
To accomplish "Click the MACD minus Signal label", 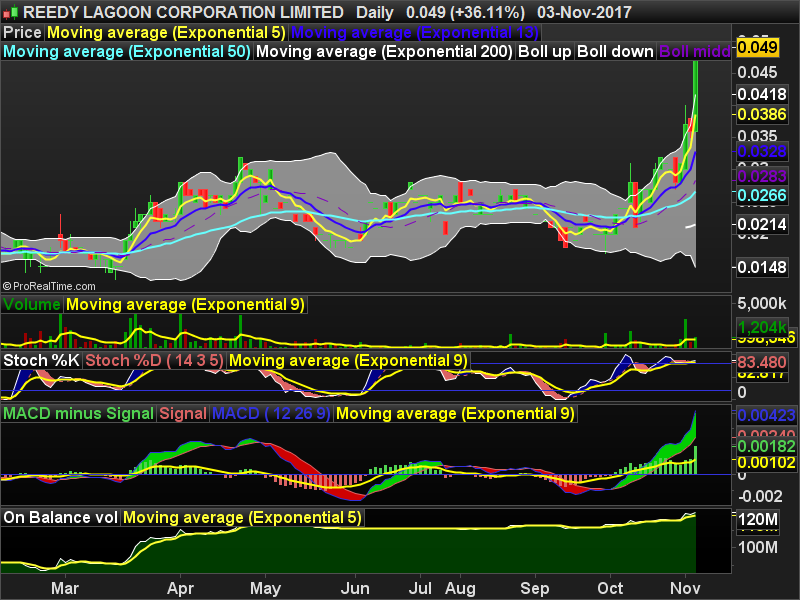I will (x=79, y=413).
